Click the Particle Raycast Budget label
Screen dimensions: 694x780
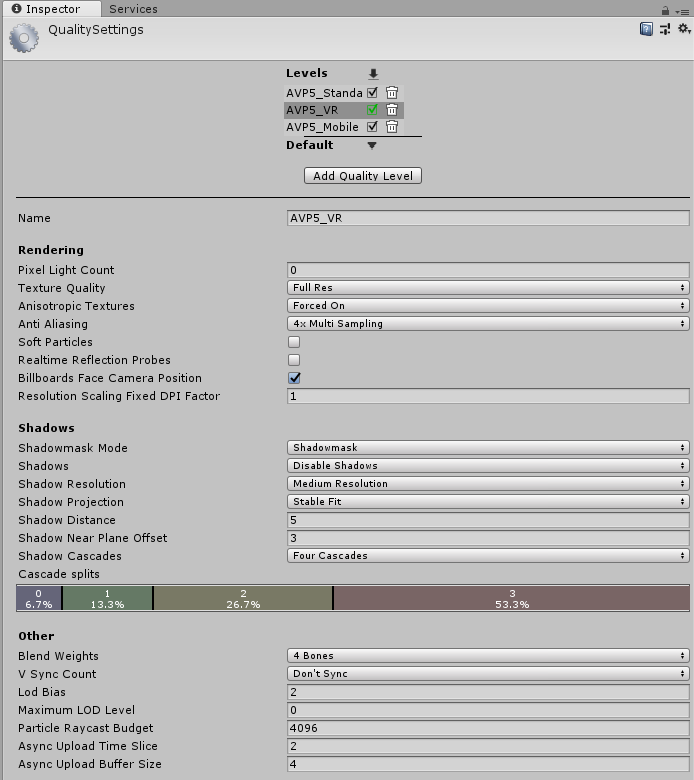pyautogui.click(x=86, y=728)
